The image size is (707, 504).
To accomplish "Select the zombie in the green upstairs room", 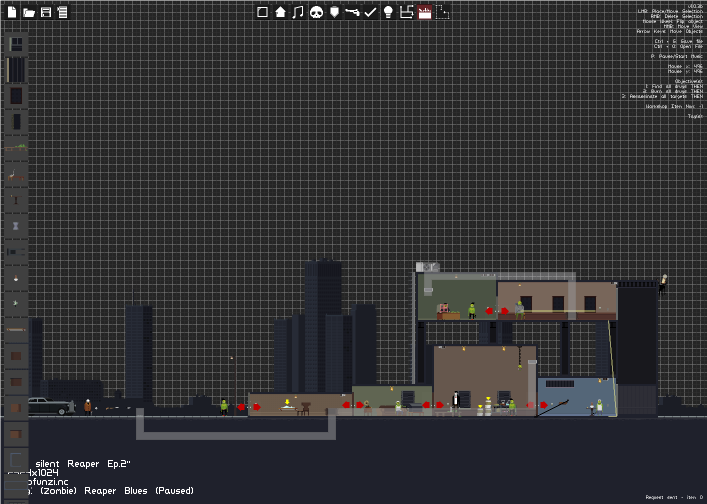I will point(472,311).
